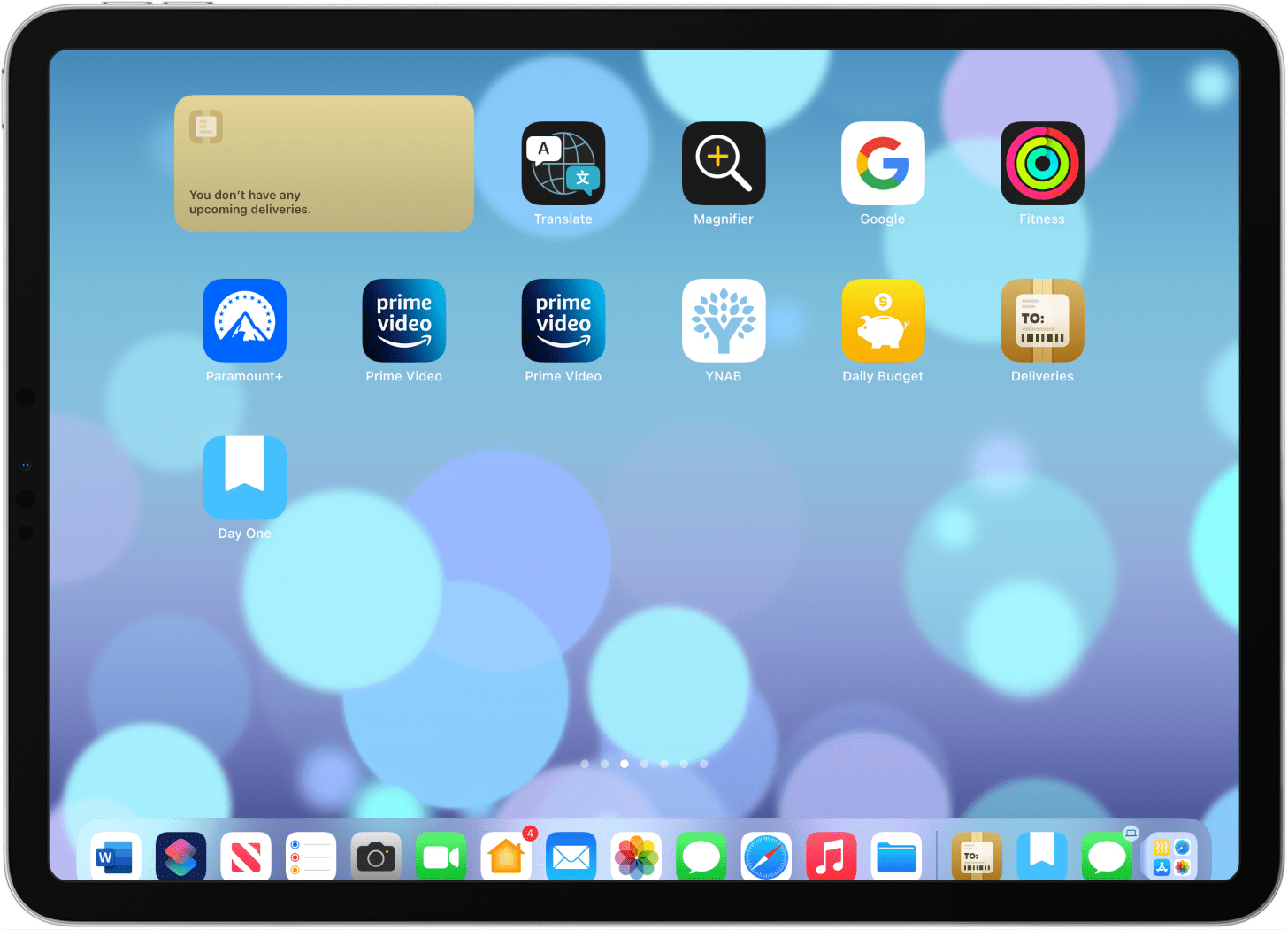This screenshot has width=1288, height=930.
Task: Open Messages icon next to Photos in dock
Action: (701, 857)
